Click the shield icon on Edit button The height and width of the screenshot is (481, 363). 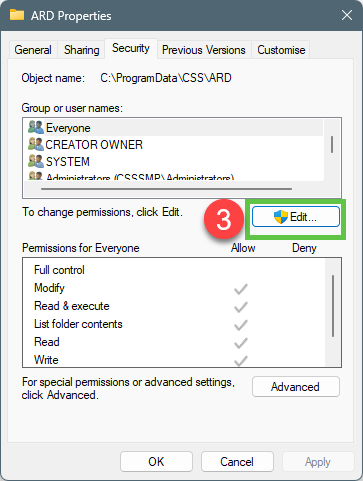(281, 217)
